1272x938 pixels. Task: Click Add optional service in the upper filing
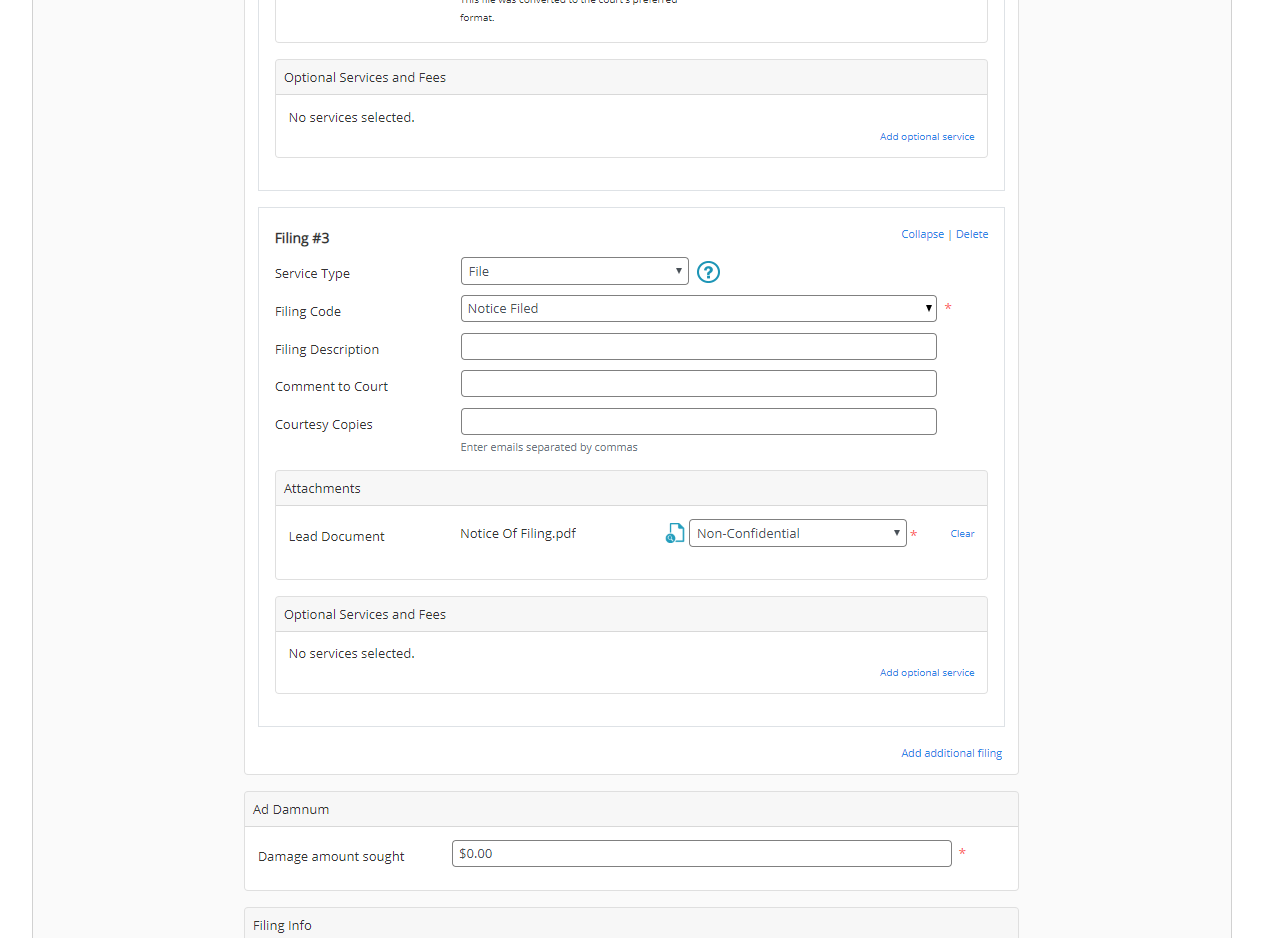click(926, 137)
